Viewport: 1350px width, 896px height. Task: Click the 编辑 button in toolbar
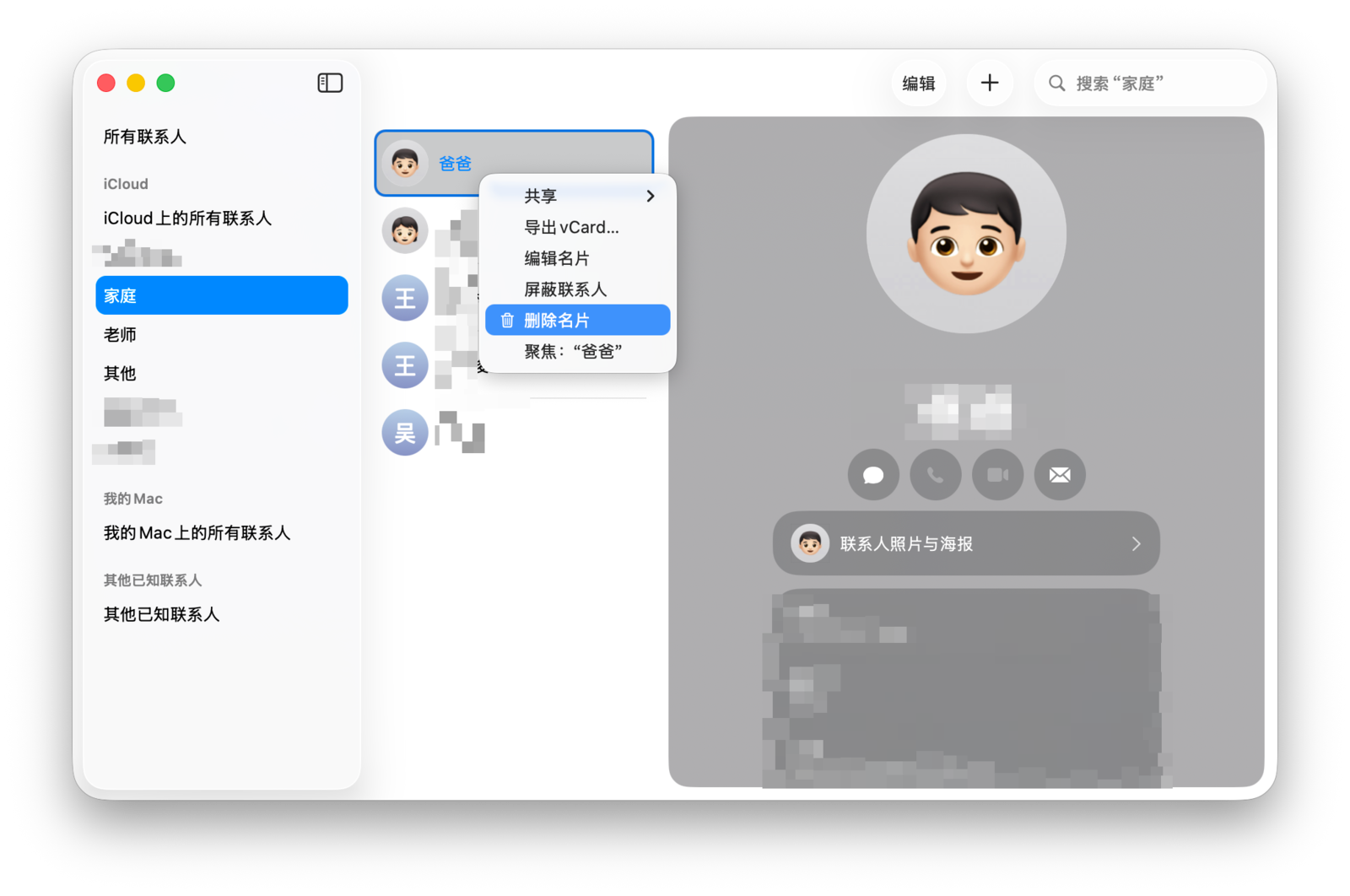click(x=919, y=84)
